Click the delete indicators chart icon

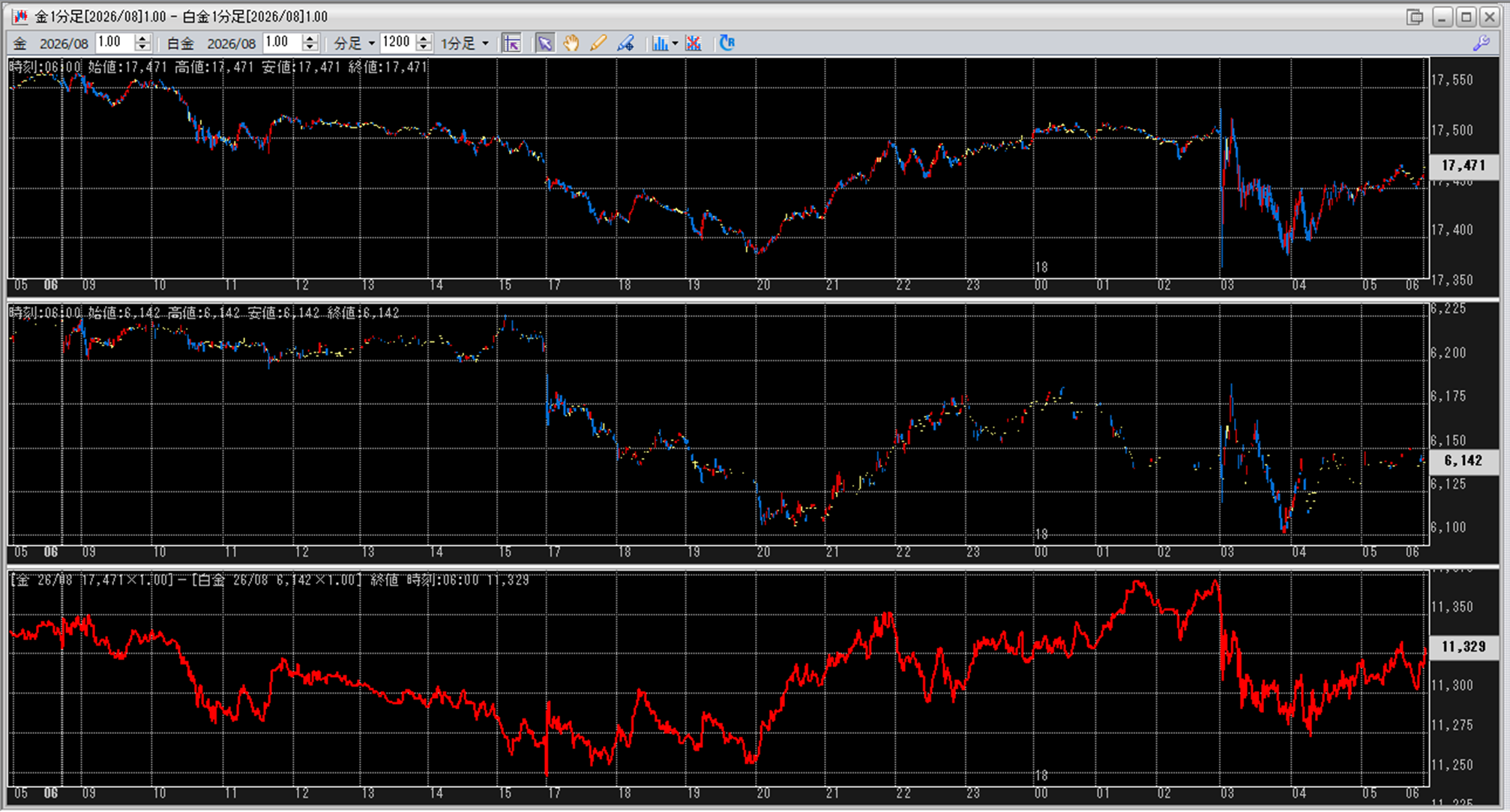694,43
